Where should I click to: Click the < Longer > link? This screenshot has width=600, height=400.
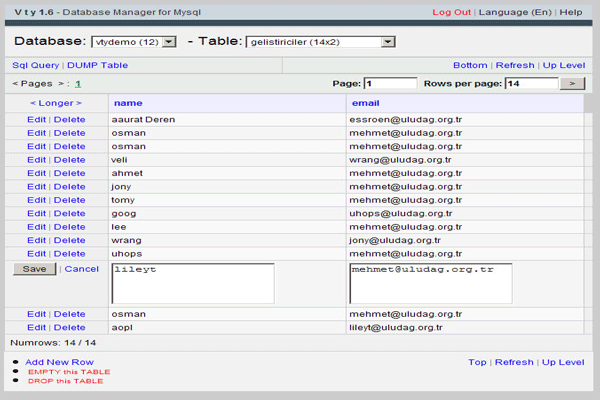pyautogui.click(x=56, y=103)
